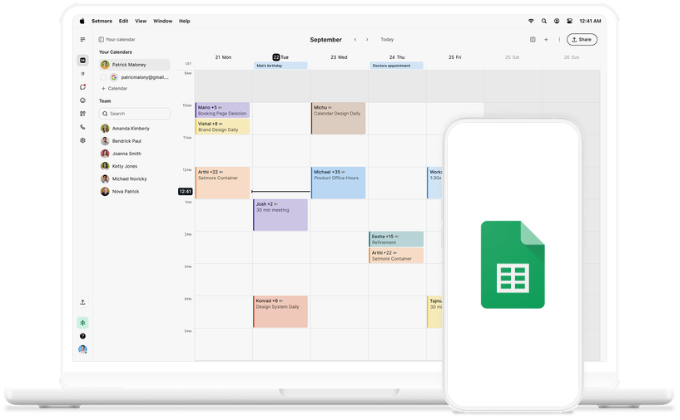Click the green highlighted icon in left rail
The image size is (680, 420).
tap(83, 323)
